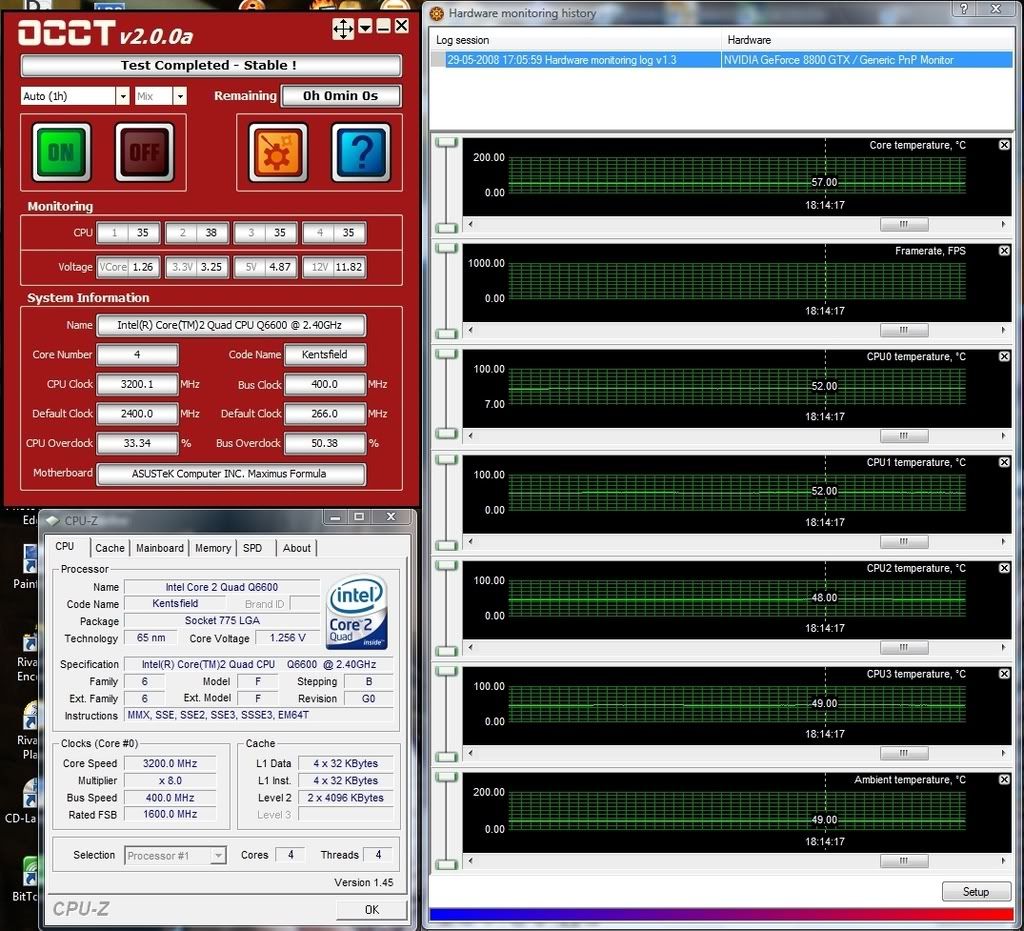Click right scroll arrow under CPU0 temperature graph
Image resolution: width=1024 pixels, height=931 pixels.
click(1004, 435)
